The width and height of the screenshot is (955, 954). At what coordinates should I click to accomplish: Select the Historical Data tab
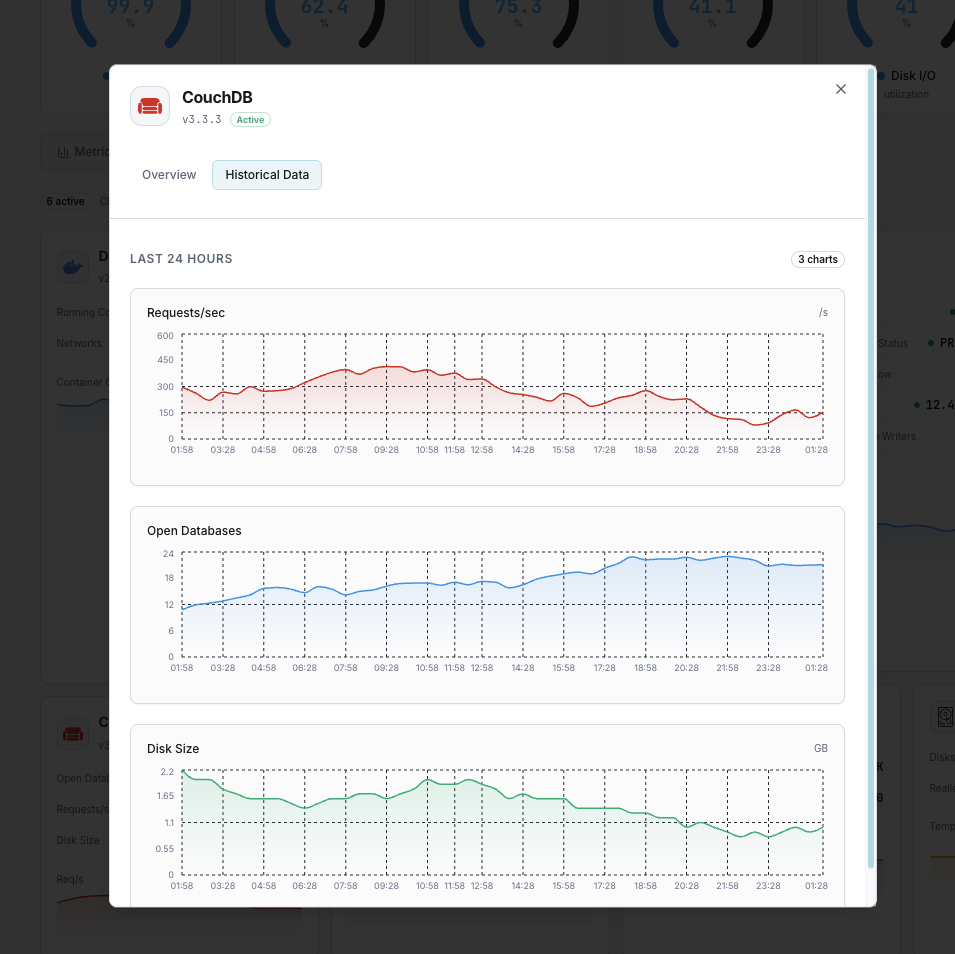[x=267, y=174]
